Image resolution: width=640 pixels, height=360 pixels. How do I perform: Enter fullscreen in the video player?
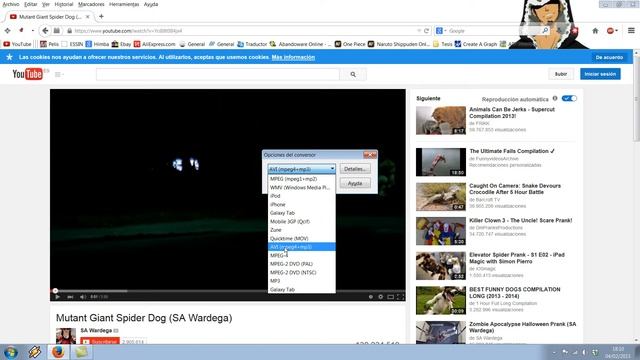pos(400,297)
